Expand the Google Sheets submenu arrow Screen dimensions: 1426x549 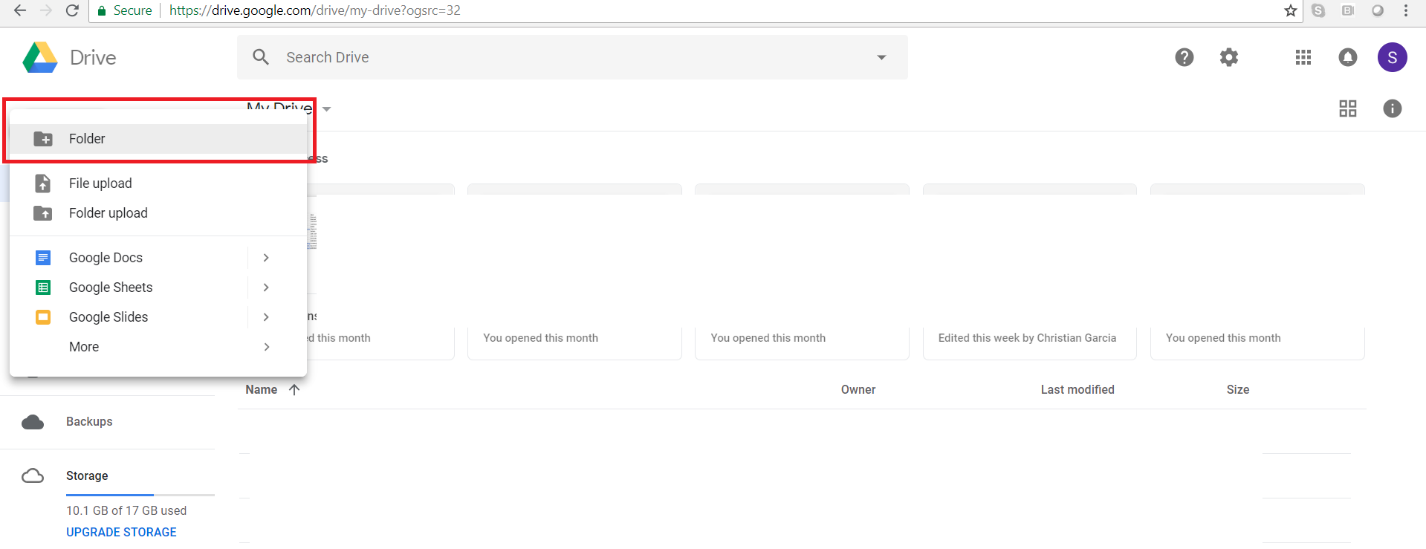(x=266, y=288)
